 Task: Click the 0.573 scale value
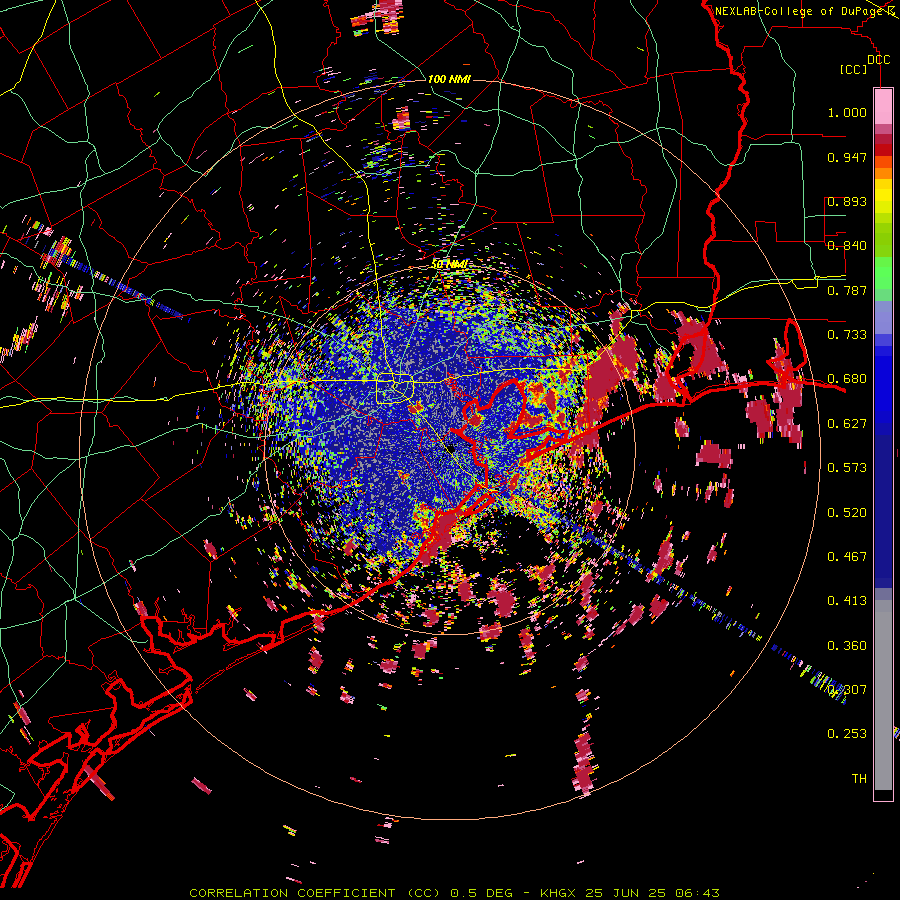tap(847, 468)
